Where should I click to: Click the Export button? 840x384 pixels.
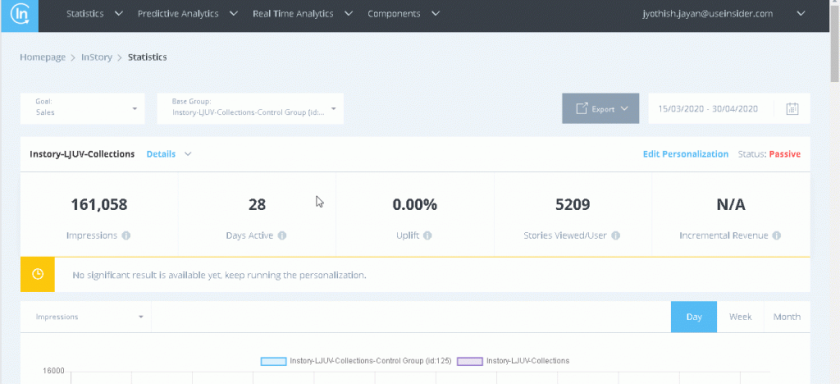point(601,109)
